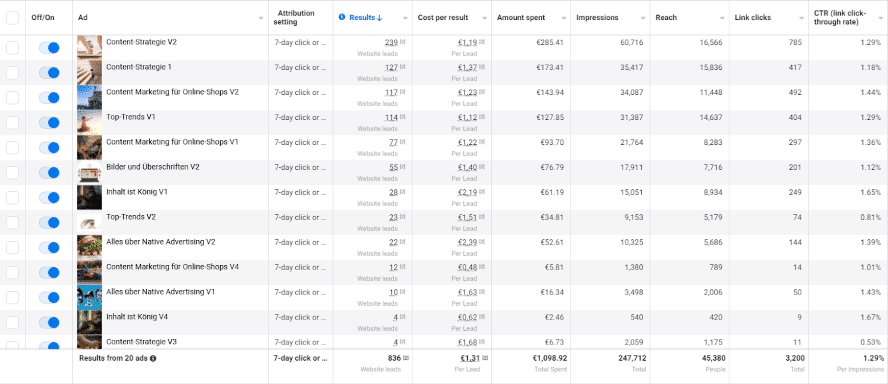Check the box for Top-Trends V1
The width and height of the screenshot is (888, 384).
tap(12, 123)
